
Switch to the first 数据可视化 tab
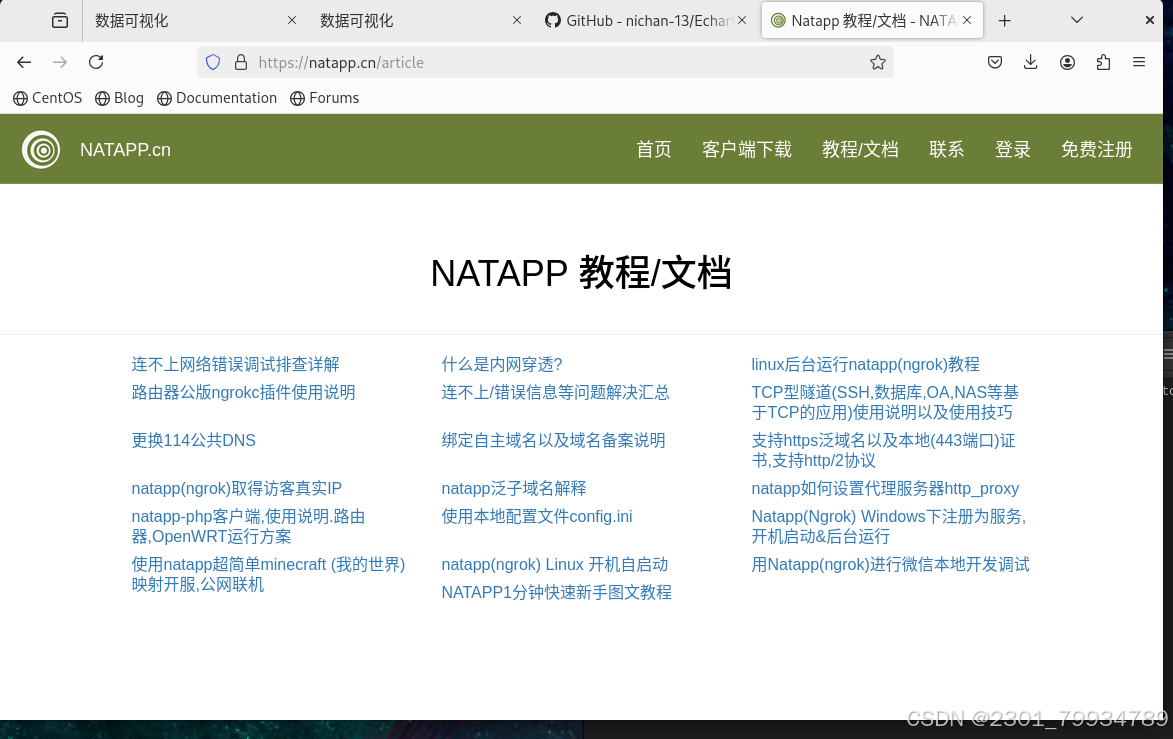[x=195, y=20]
